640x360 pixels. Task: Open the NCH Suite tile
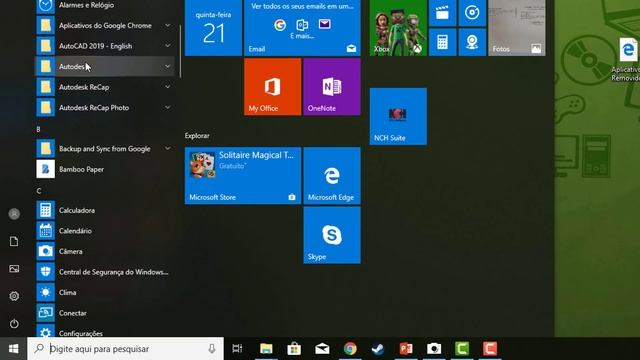[x=398, y=116]
